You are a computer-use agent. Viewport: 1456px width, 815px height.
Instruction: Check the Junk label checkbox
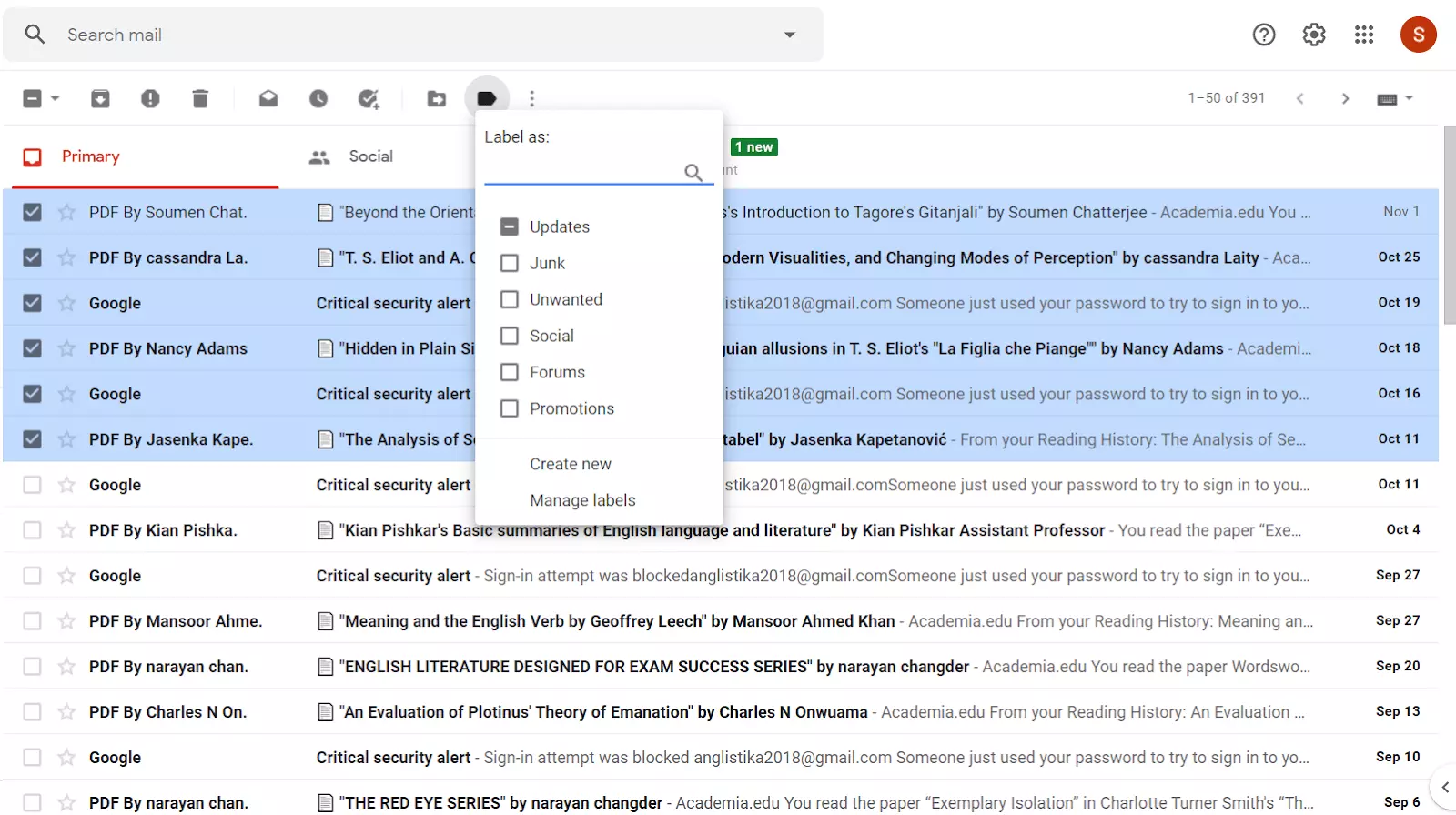pos(510,263)
